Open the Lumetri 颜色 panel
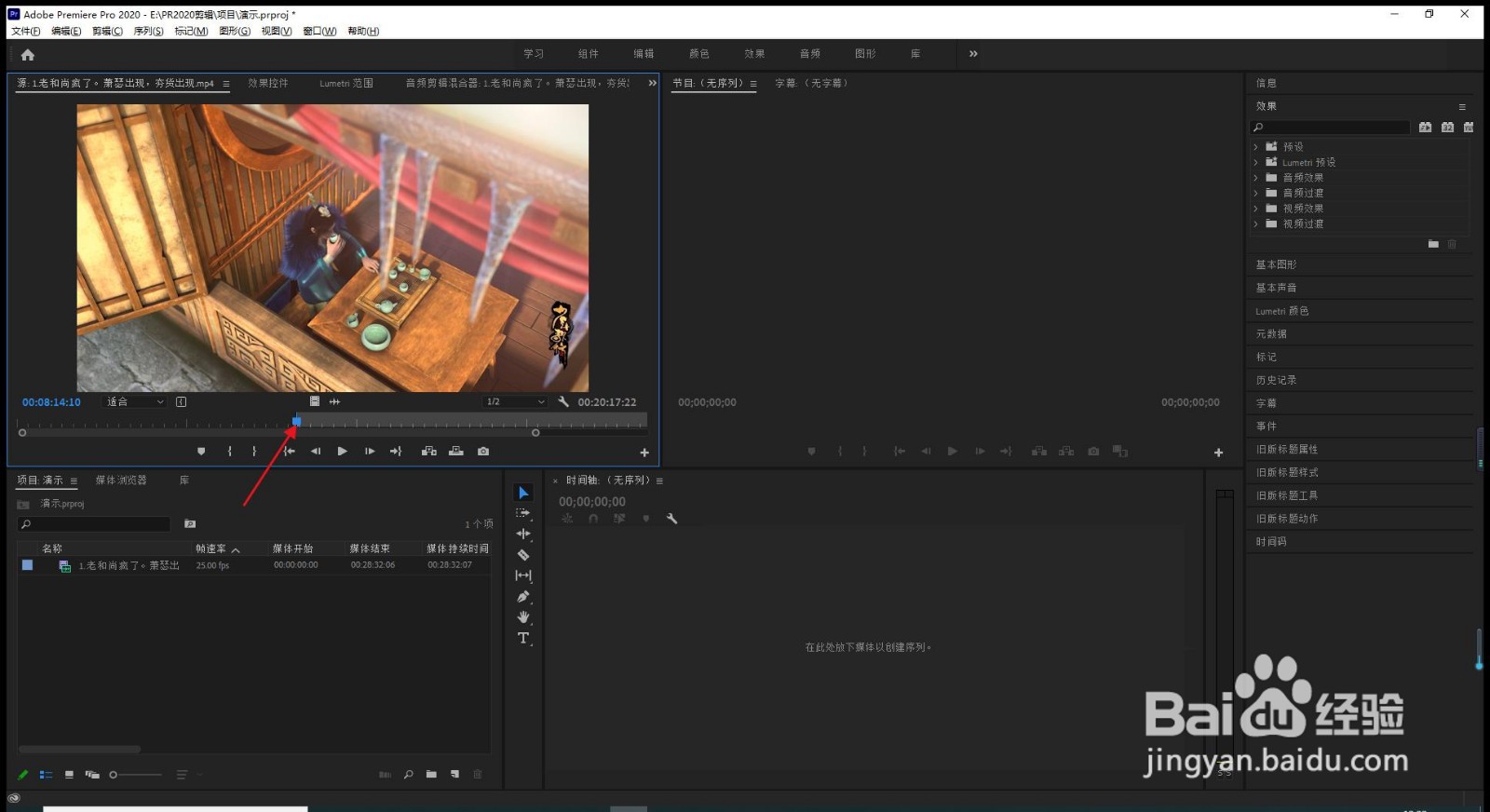The image size is (1490, 812). pos(1281,311)
